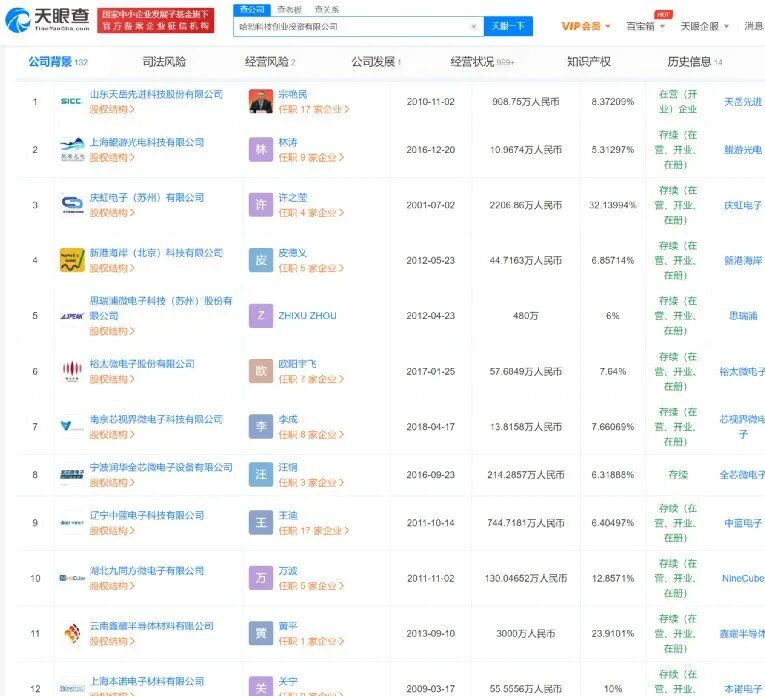Image resolution: width=765 pixels, height=696 pixels.
Task: Click the 许 avatar beside 许之莹
Action: click(261, 205)
